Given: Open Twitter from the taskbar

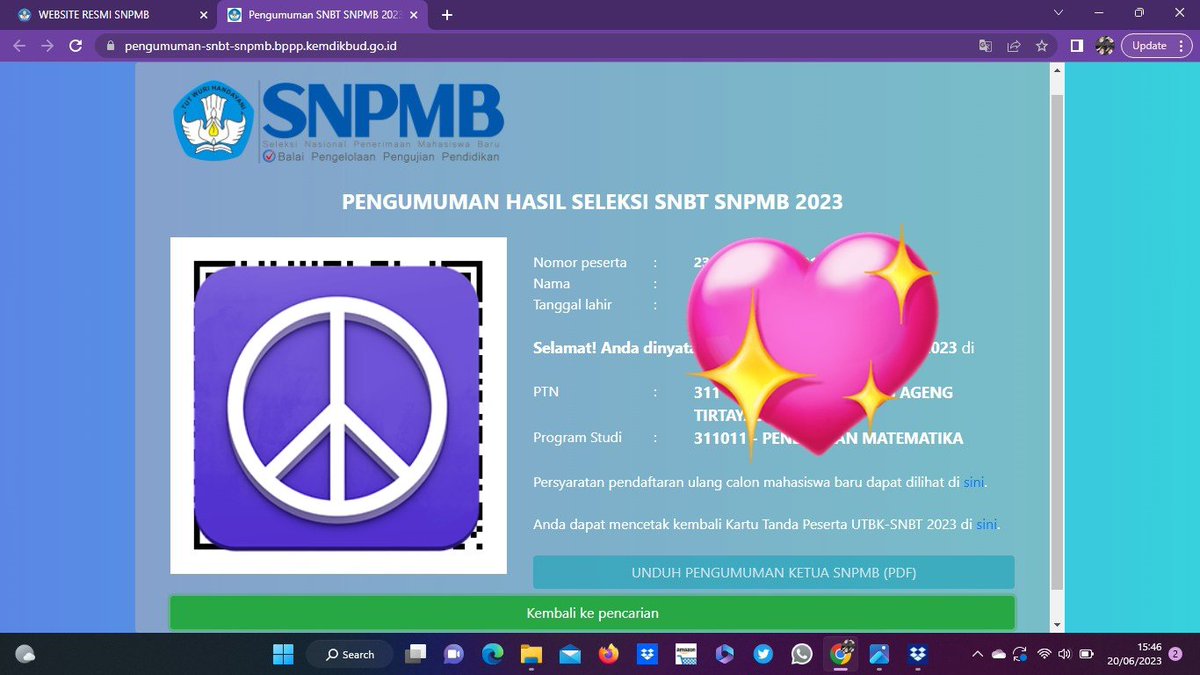Looking at the screenshot, I should coord(764,654).
